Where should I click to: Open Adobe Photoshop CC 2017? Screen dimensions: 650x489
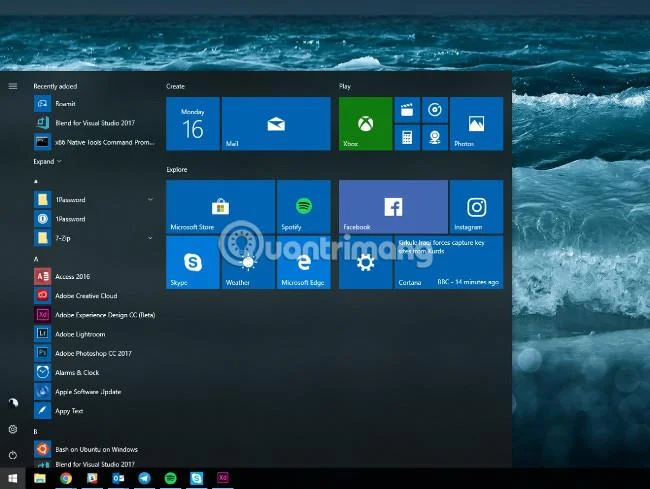point(95,353)
